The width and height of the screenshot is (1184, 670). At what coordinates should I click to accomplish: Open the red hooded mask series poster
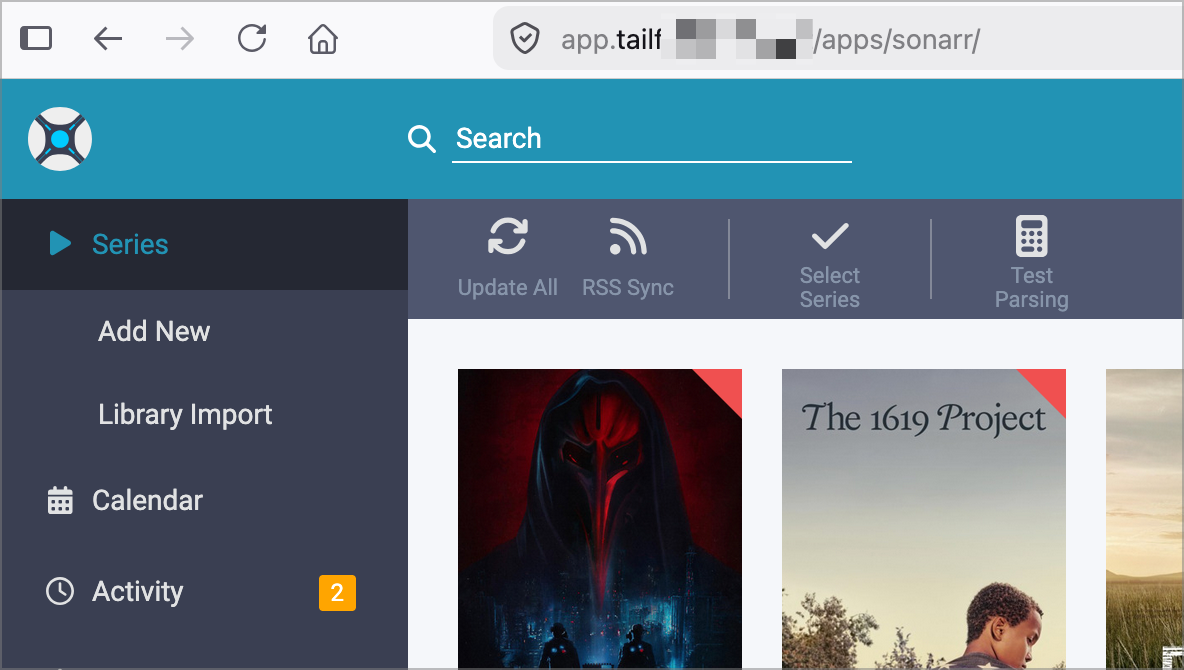pyautogui.click(x=600, y=519)
